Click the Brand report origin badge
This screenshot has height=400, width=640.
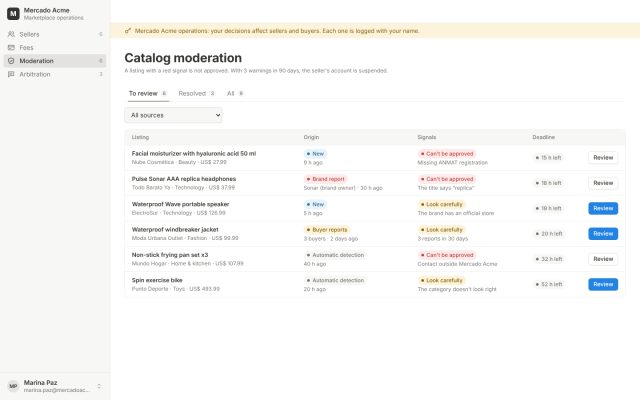(325, 179)
